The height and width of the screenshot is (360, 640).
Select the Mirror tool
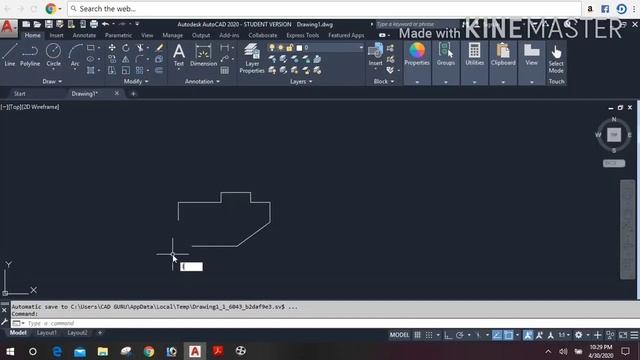126,59
